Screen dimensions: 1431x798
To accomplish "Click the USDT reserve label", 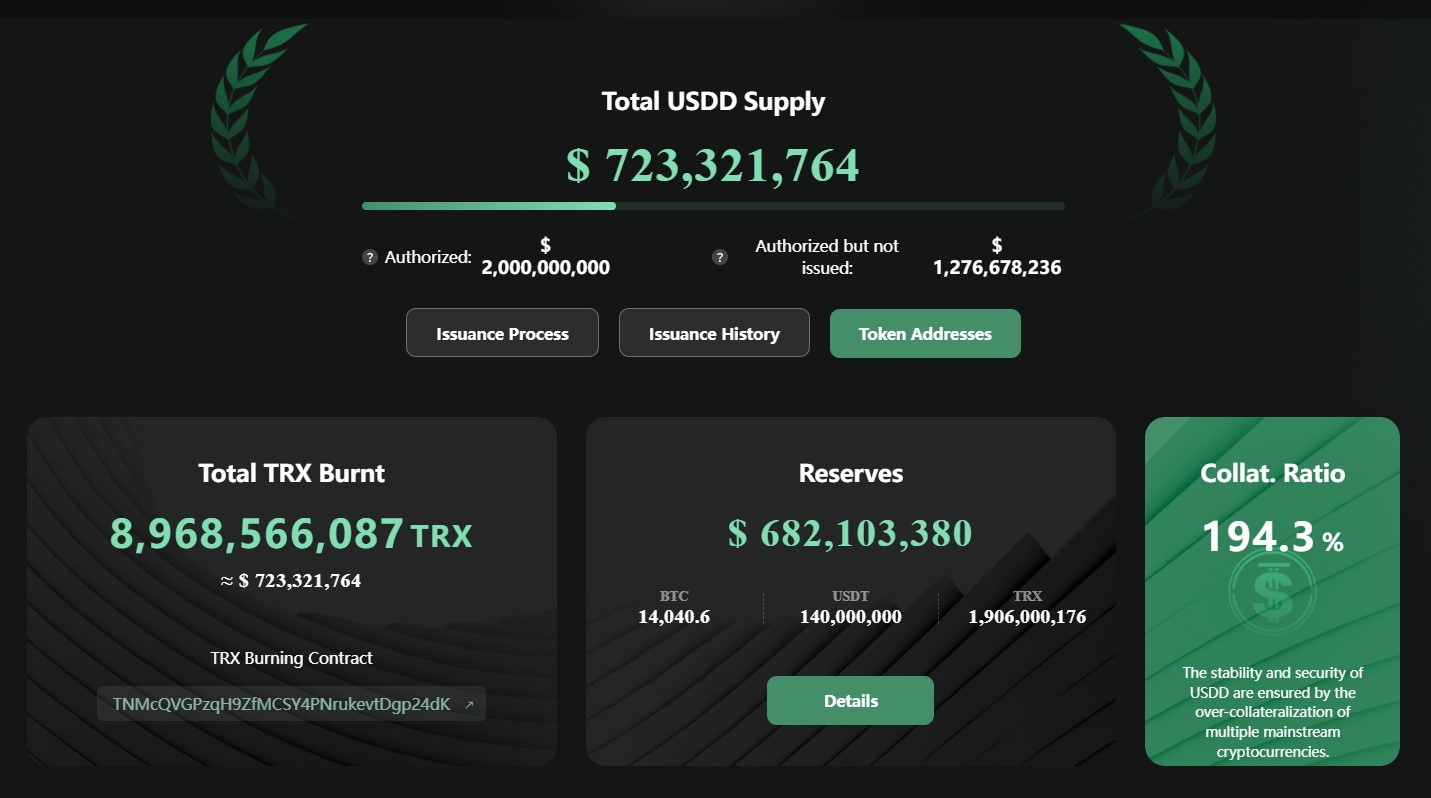I will tap(850, 596).
